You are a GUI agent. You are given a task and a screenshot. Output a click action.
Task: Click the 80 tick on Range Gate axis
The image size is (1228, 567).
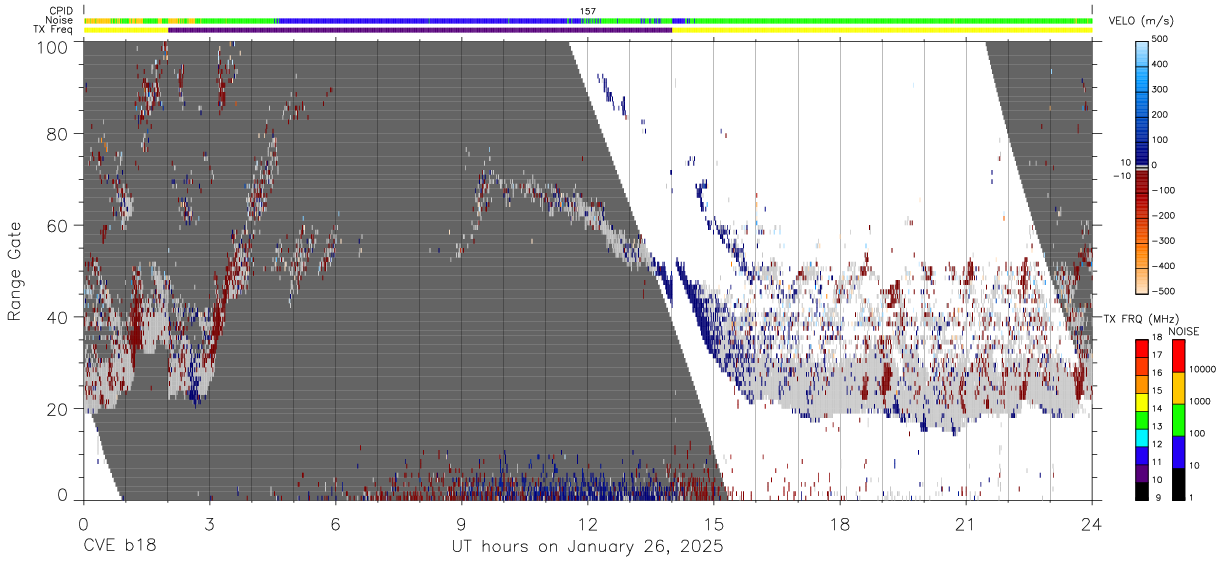58,134
